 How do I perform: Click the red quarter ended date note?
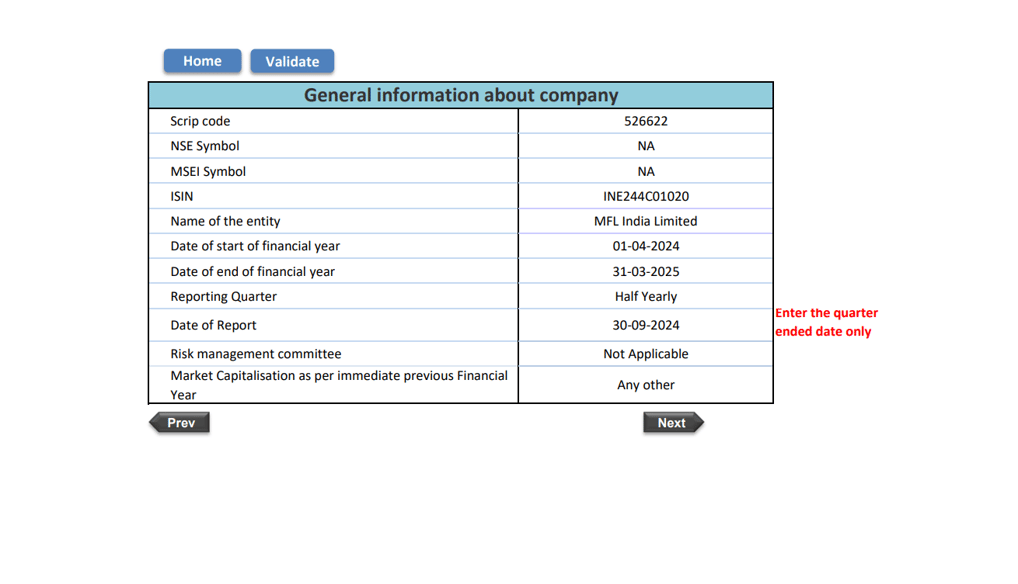pyautogui.click(x=826, y=322)
